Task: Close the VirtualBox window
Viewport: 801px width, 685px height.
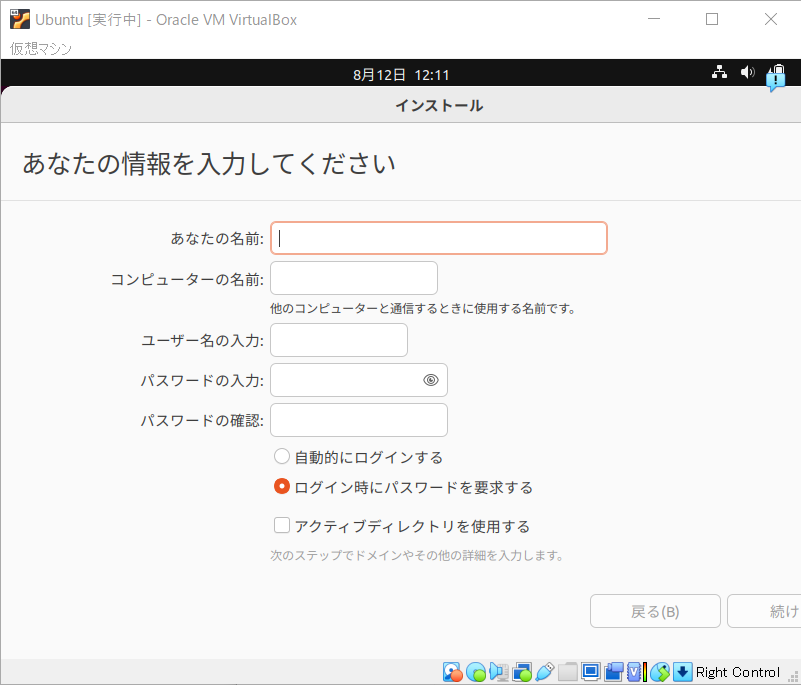Action: point(771,19)
